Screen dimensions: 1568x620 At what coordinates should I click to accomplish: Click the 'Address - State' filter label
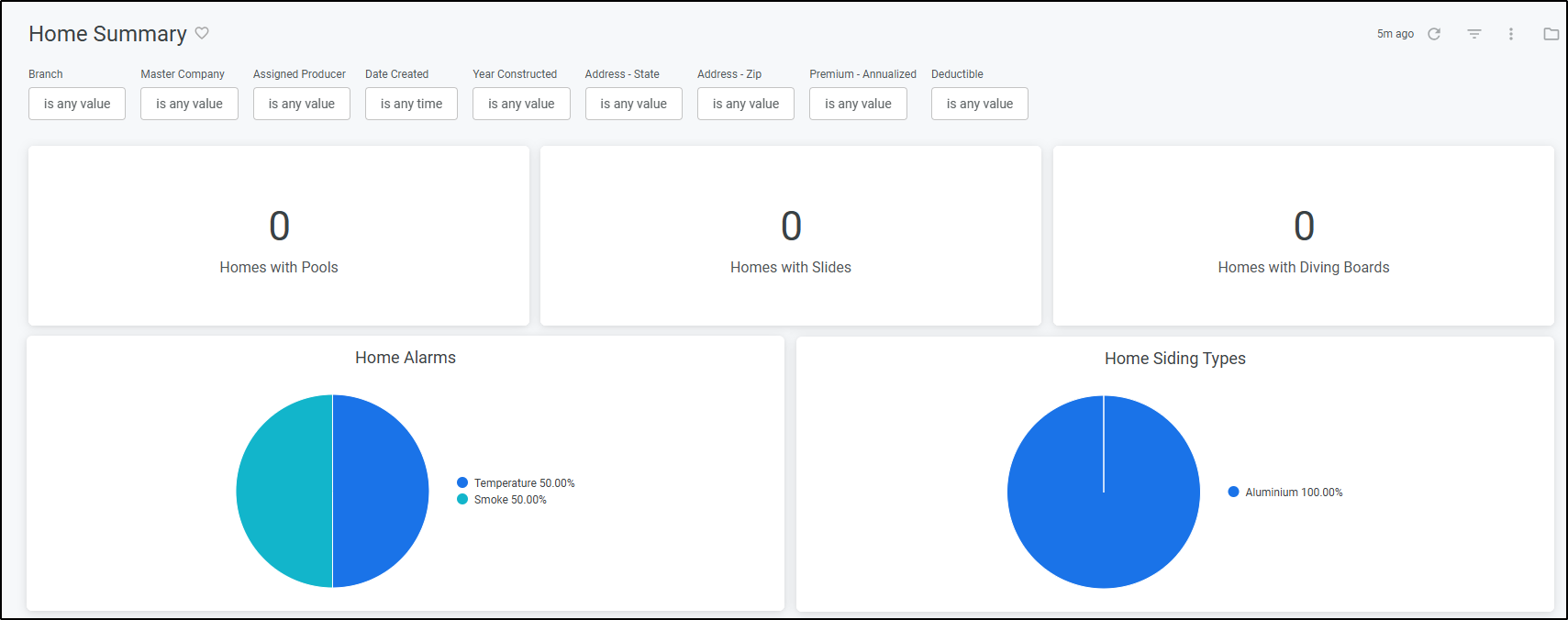[622, 74]
